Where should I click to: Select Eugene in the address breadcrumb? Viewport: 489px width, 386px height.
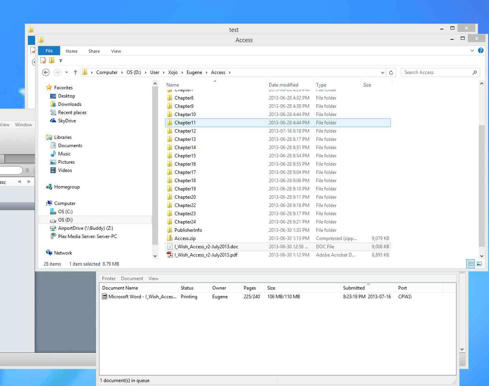(194, 72)
